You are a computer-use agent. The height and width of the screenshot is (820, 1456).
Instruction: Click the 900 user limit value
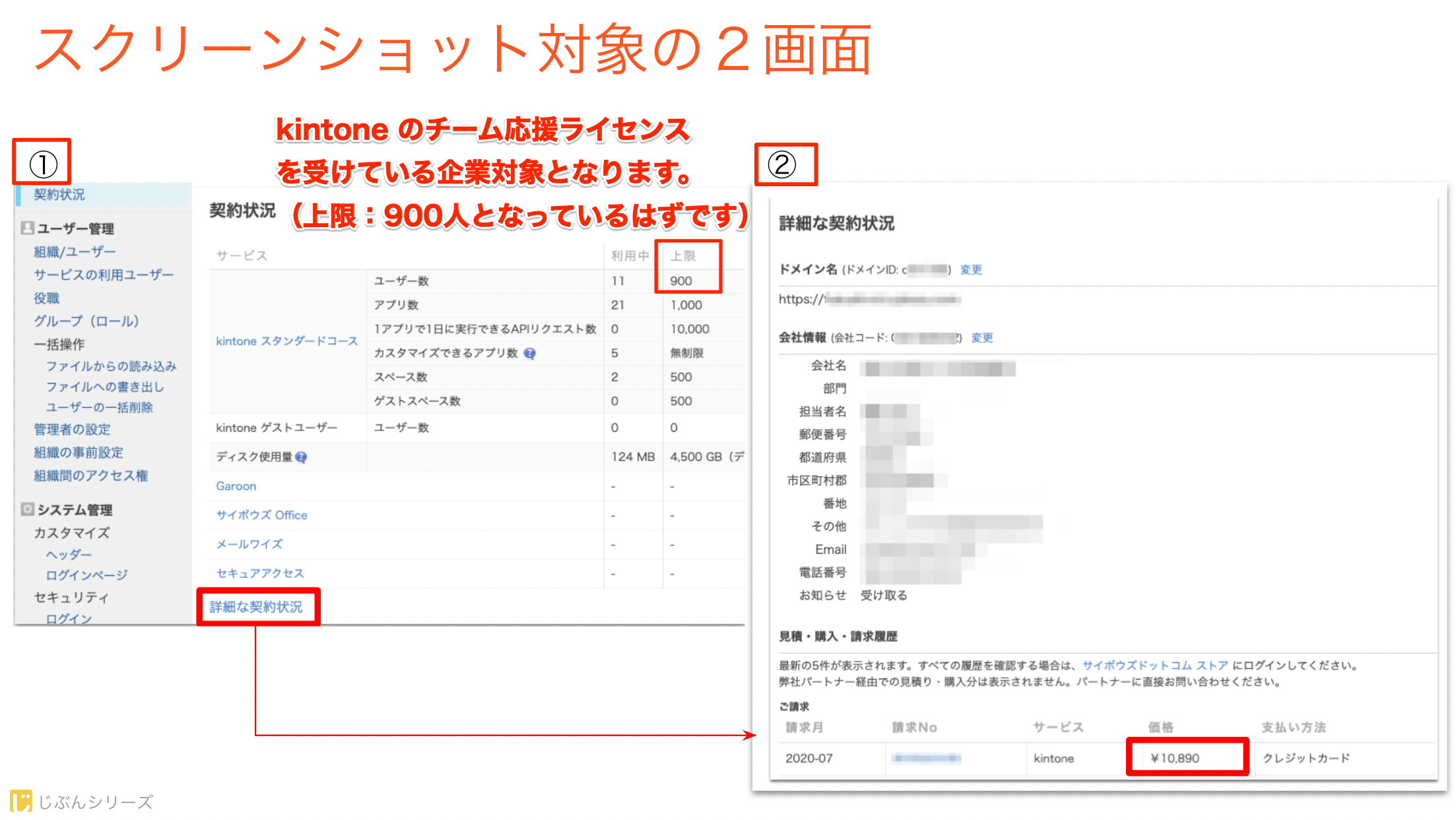681,281
